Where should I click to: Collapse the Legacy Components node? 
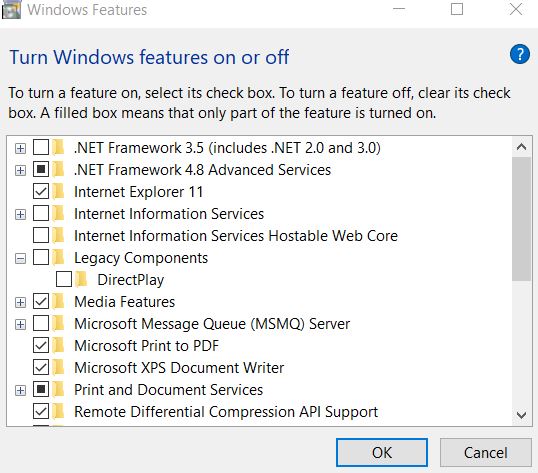click(20, 258)
